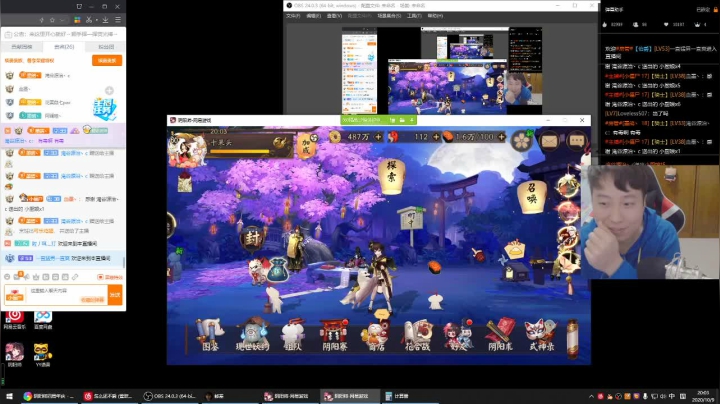Add jade with plus beside 112
The width and height of the screenshot is (720, 404).
[x=436, y=137]
